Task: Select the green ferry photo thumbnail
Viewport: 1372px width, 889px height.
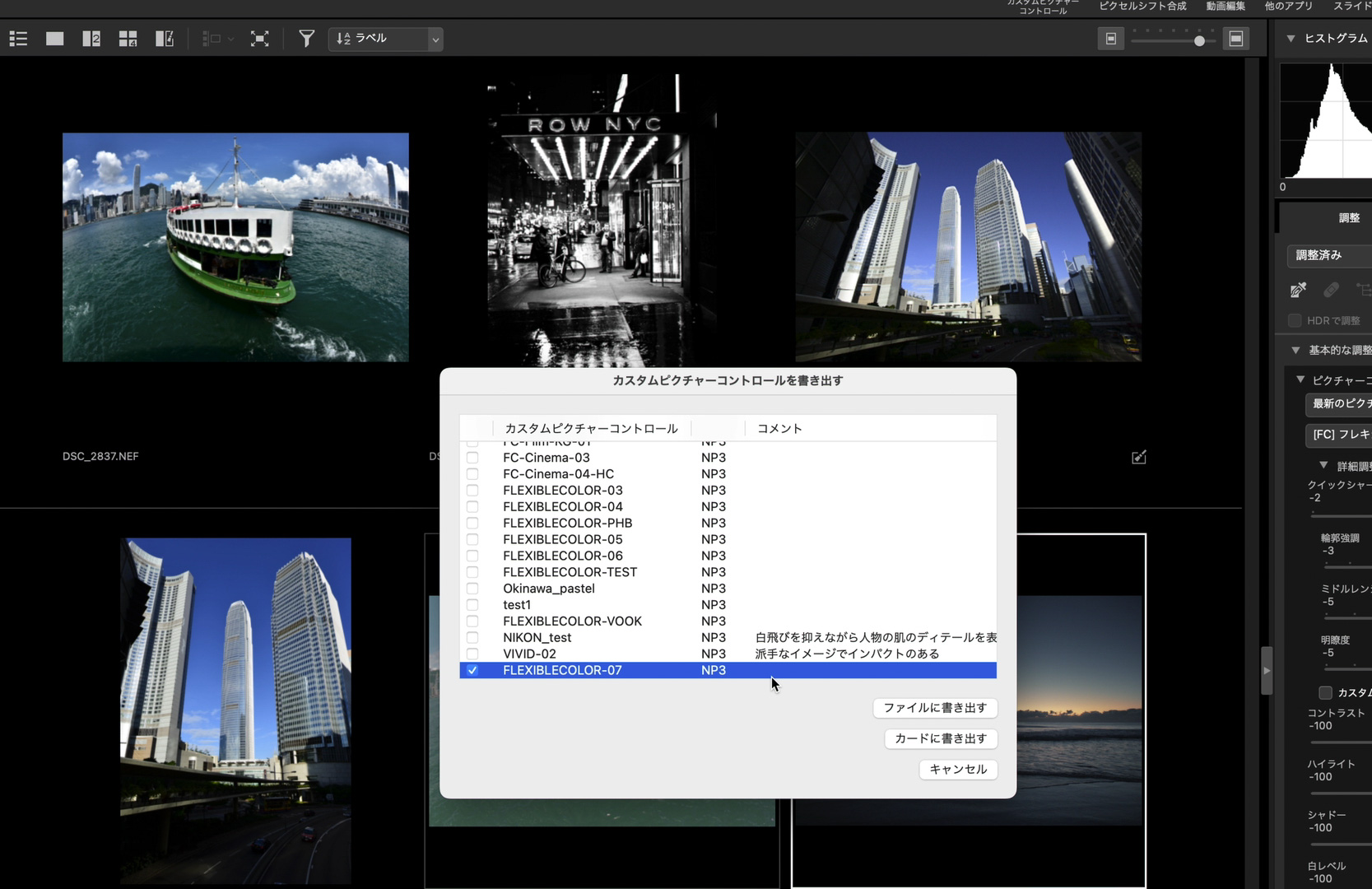Action: pyautogui.click(x=235, y=247)
